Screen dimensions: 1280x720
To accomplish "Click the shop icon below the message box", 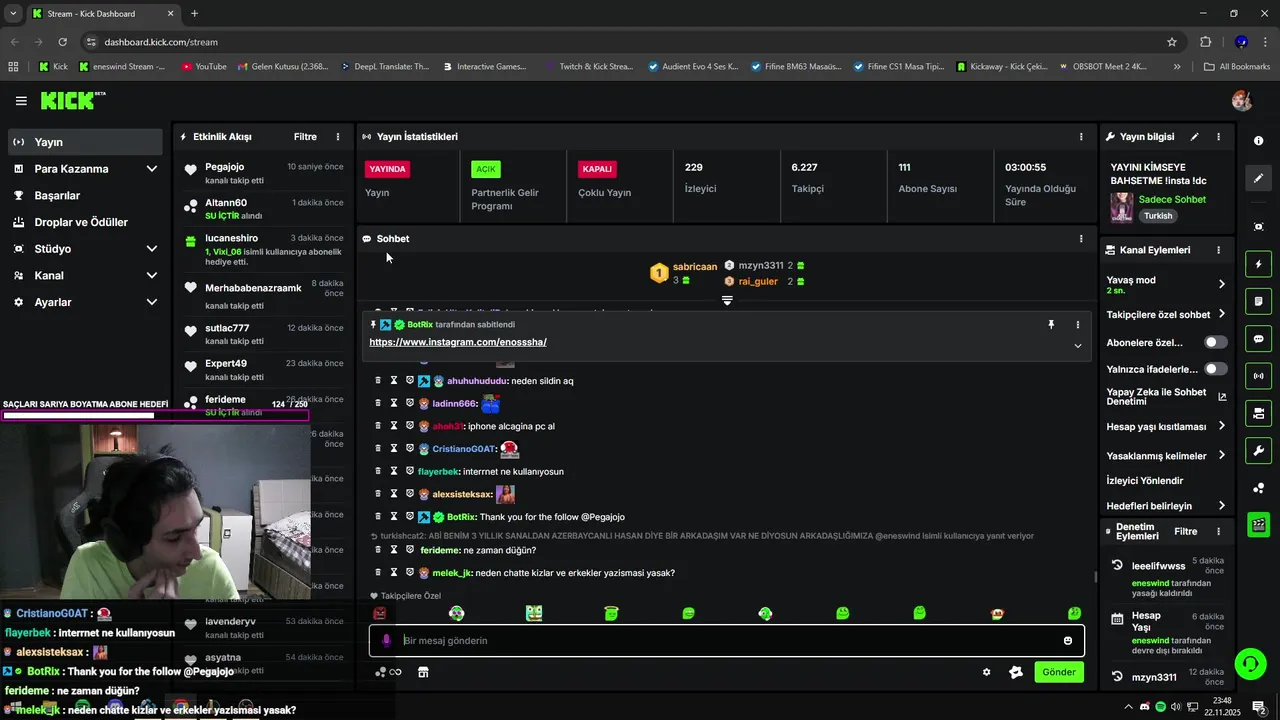I will pyautogui.click(x=423, y=672).
